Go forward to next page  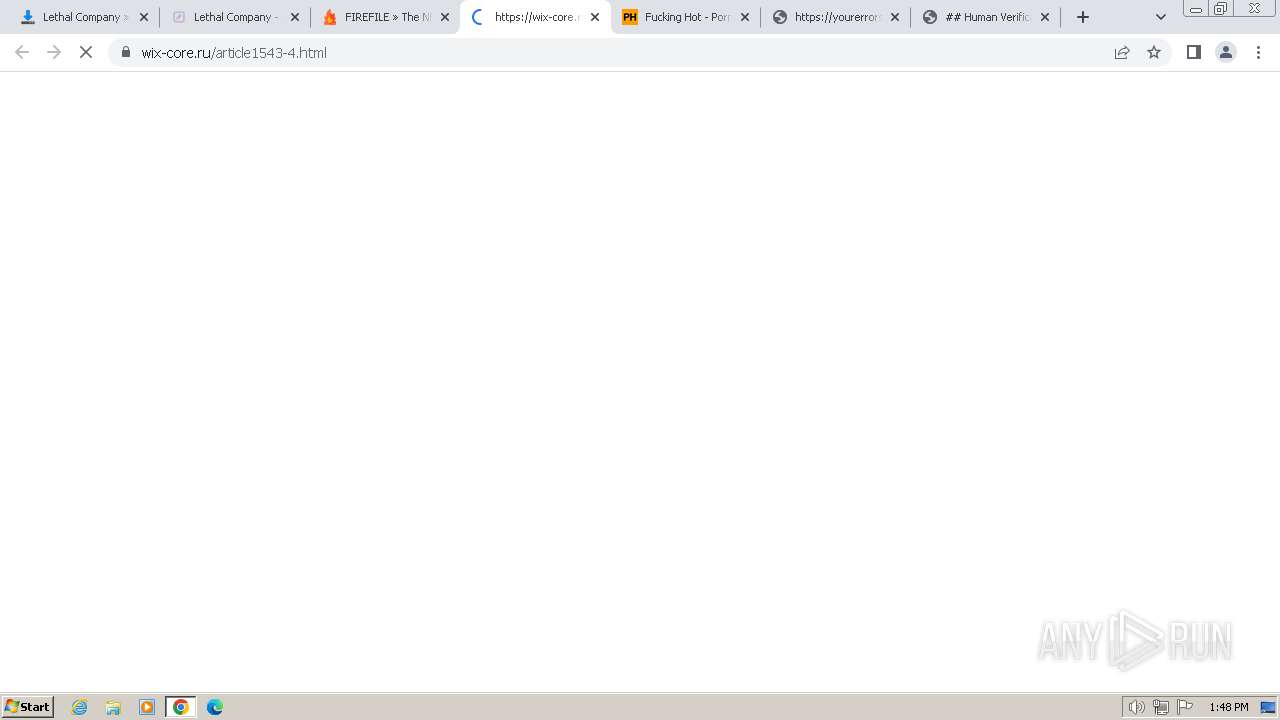click(54, 52)
